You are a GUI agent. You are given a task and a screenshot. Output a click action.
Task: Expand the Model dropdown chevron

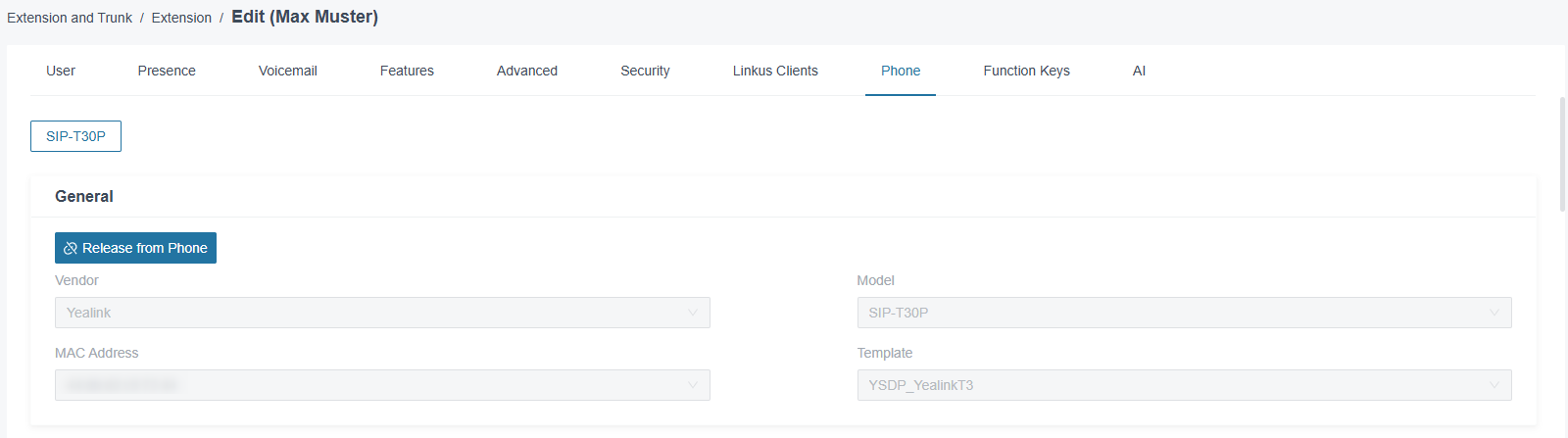tap(1494, 313)
